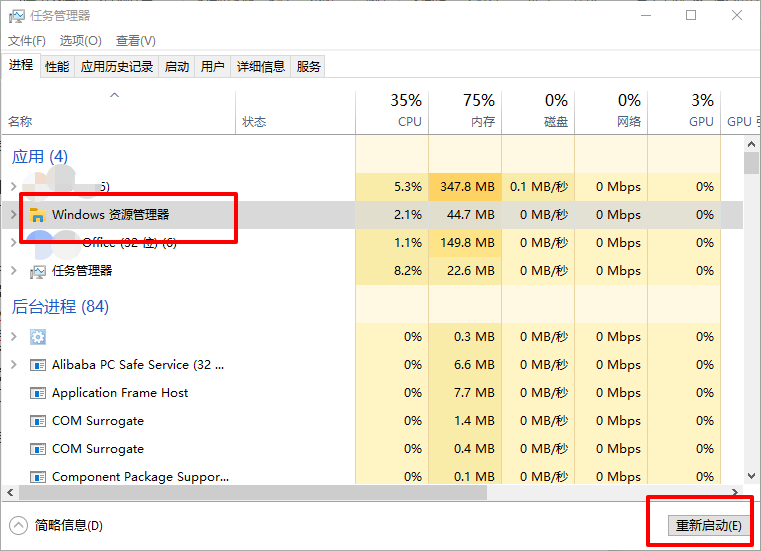
Task: Open the 选项(O) menu
Action: coord(80,41)
